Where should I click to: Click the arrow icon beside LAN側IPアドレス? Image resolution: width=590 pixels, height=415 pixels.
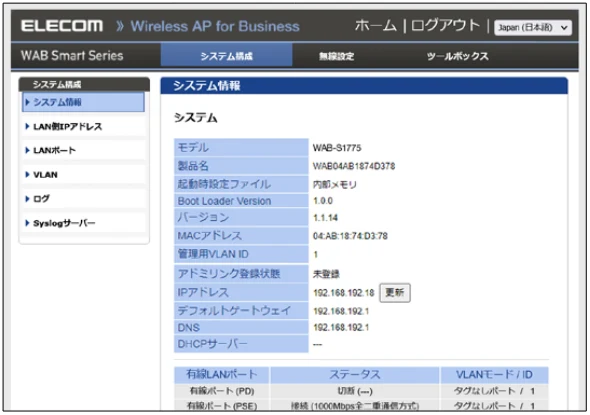(27, 126)
